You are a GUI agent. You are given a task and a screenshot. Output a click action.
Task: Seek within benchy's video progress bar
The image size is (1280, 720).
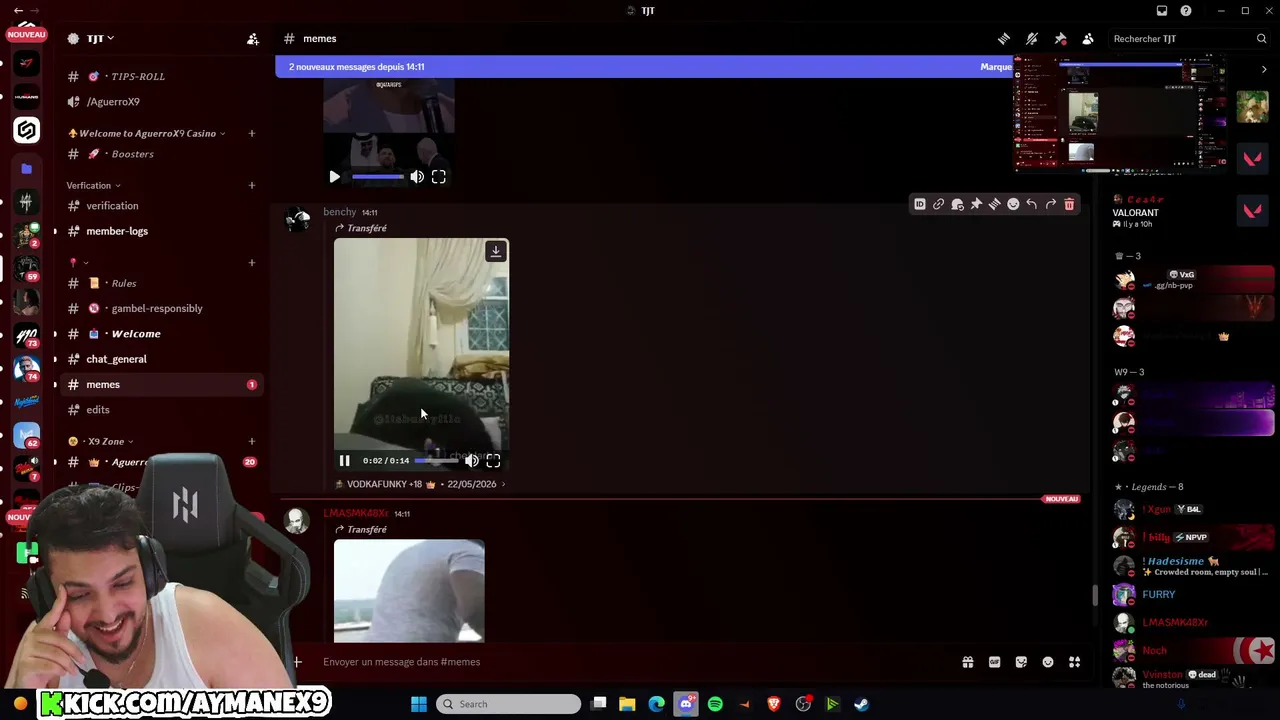pos(438,461)
